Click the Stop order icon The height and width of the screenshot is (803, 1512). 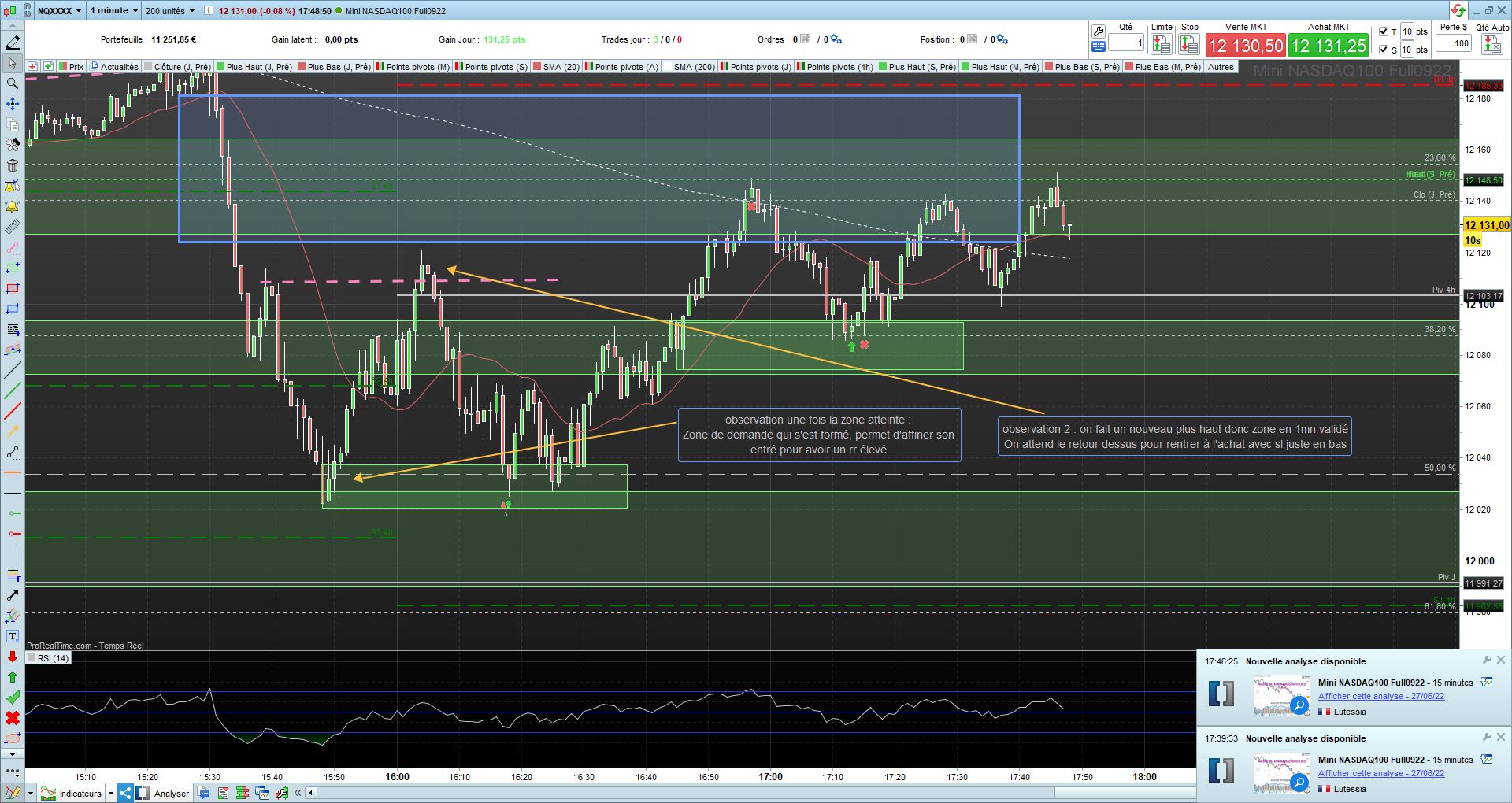click(x=1189, y=44)
